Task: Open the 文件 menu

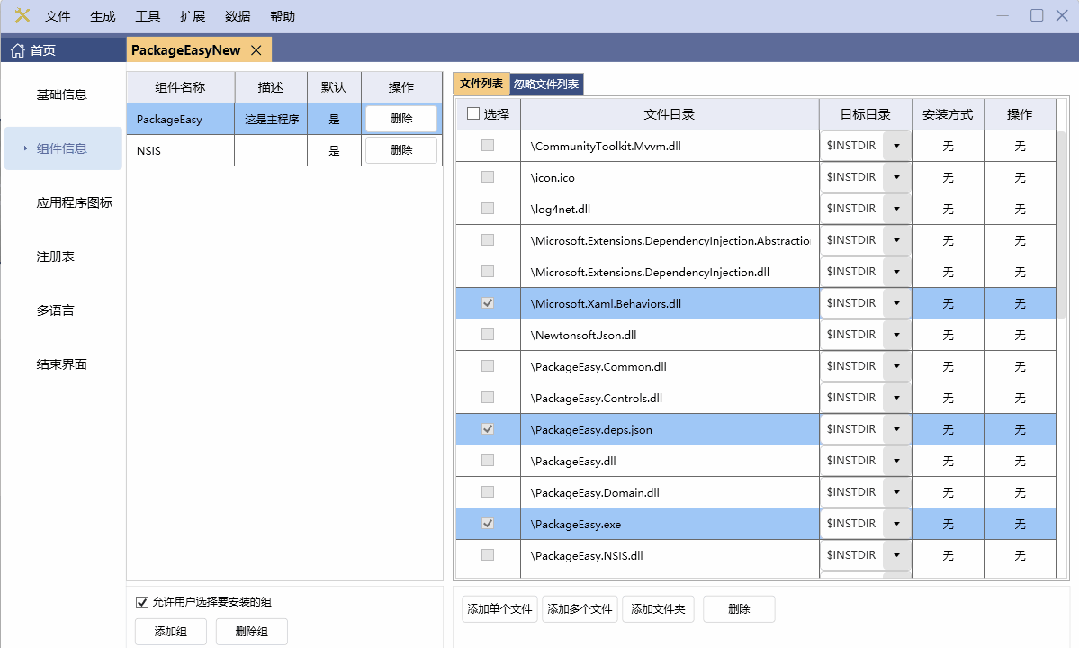Action: (58, 16)
